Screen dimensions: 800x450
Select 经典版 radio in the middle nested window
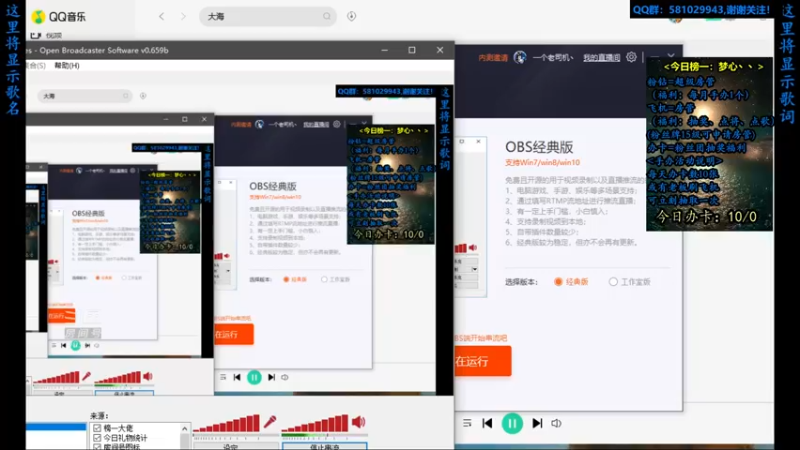[286, 279]
